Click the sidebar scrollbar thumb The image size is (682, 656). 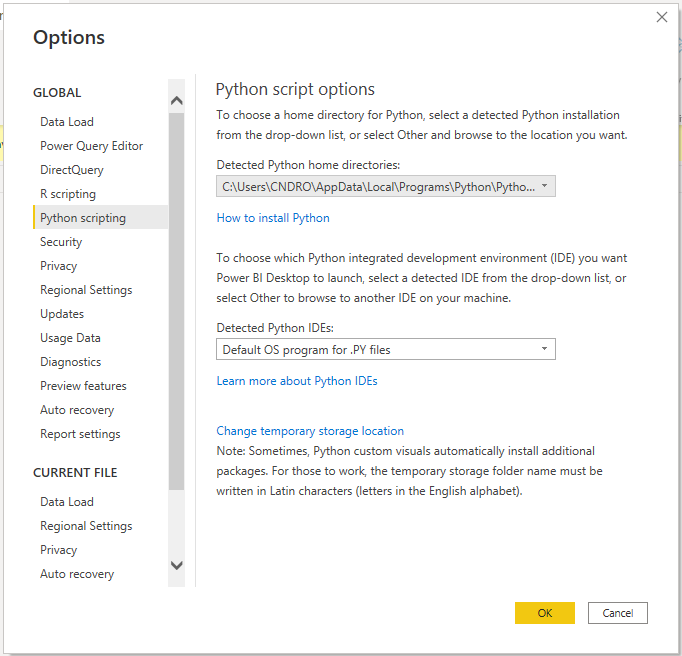point(177,301)
